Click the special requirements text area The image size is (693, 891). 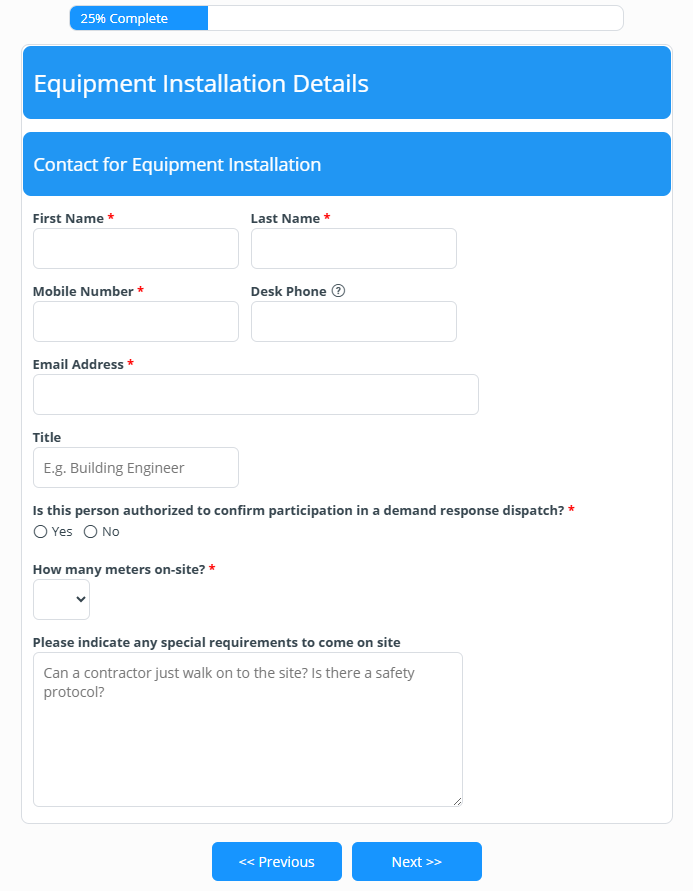[x=247, y=730]
